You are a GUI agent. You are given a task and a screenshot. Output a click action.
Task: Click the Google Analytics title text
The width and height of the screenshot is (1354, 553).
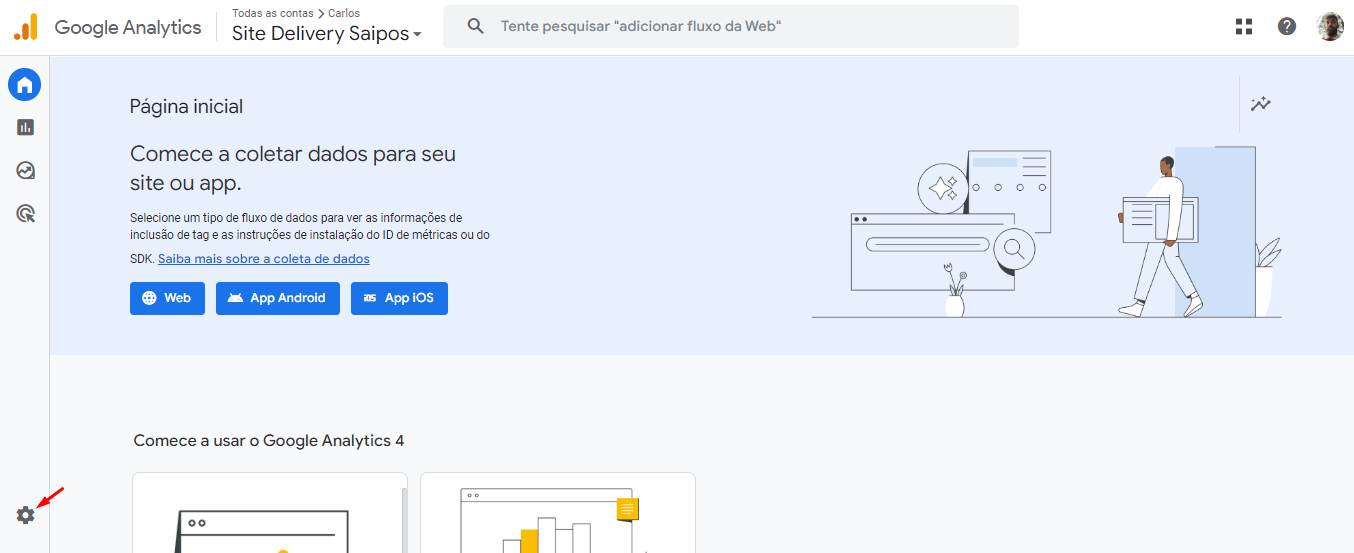tap(128, 27)
